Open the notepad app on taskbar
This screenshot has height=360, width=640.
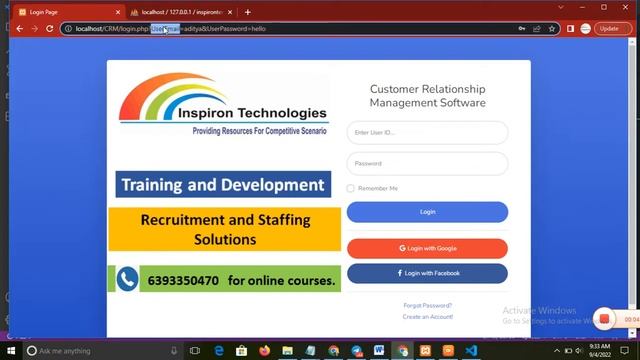tap(310, 351)
